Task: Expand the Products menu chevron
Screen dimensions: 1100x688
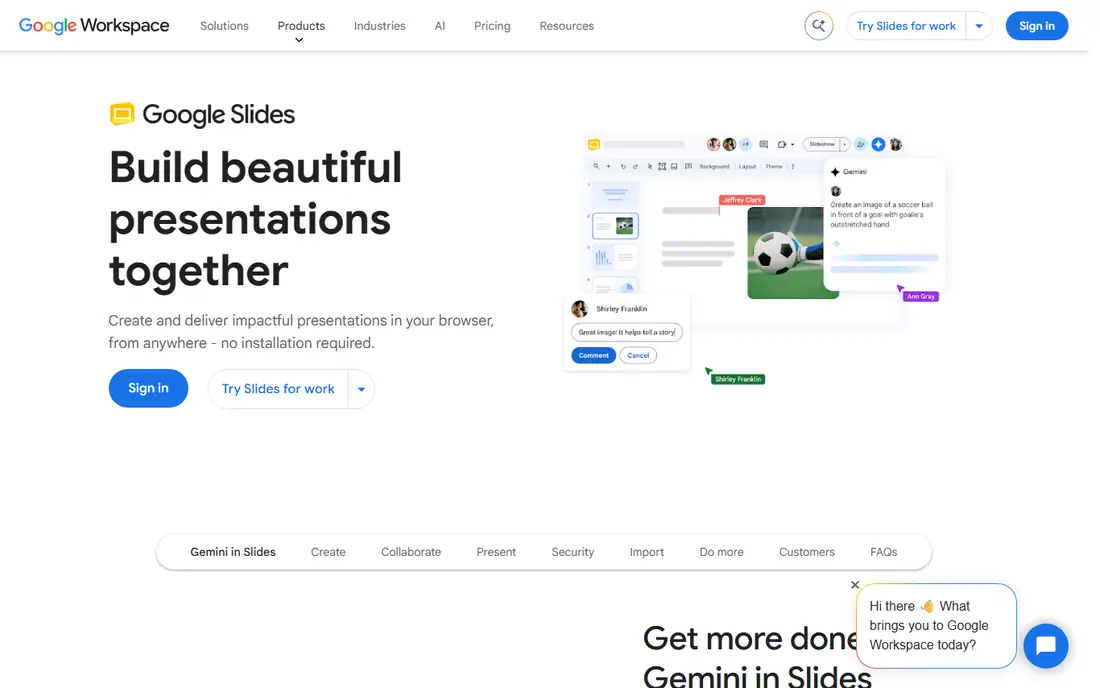Action: [299, 41]
